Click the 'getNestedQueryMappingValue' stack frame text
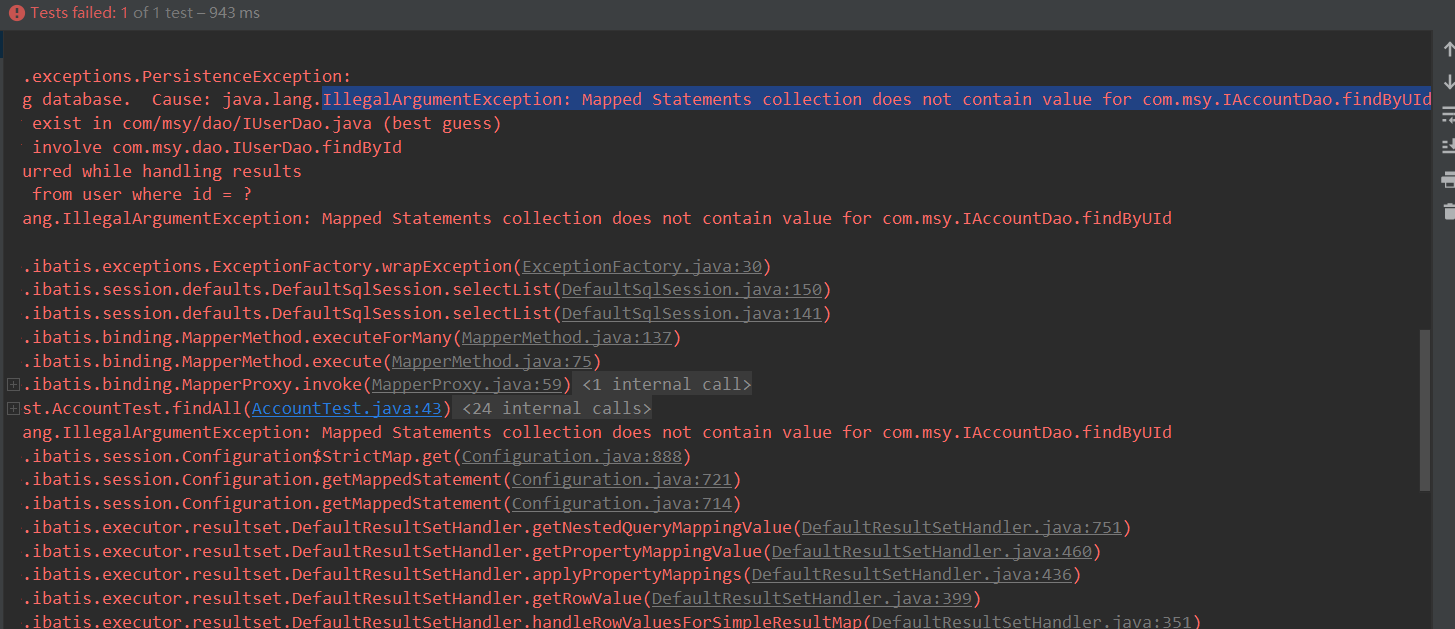Screen dimensions: 1455x629 point(662,527)
